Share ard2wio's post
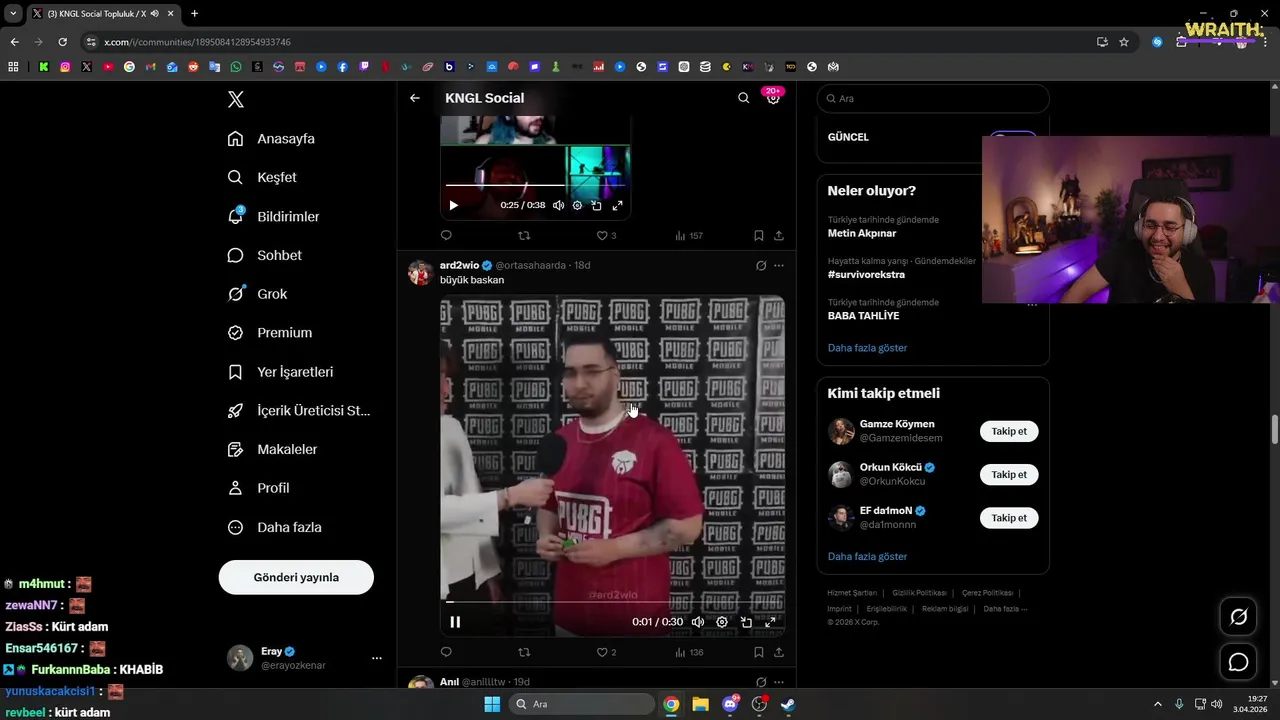 [x=779, y=652]
